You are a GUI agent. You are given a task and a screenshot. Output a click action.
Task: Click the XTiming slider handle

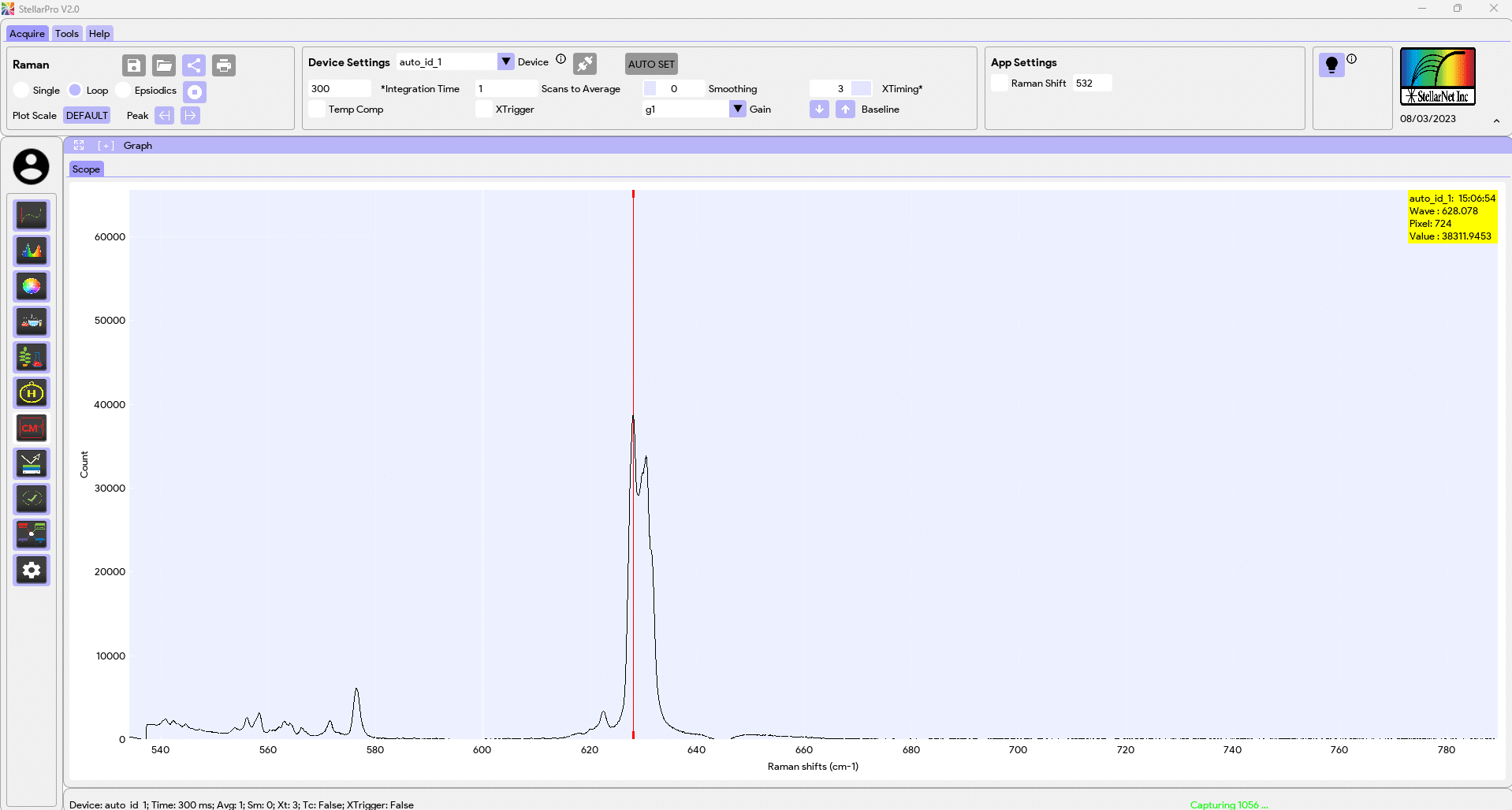click(x=862, y=88)
